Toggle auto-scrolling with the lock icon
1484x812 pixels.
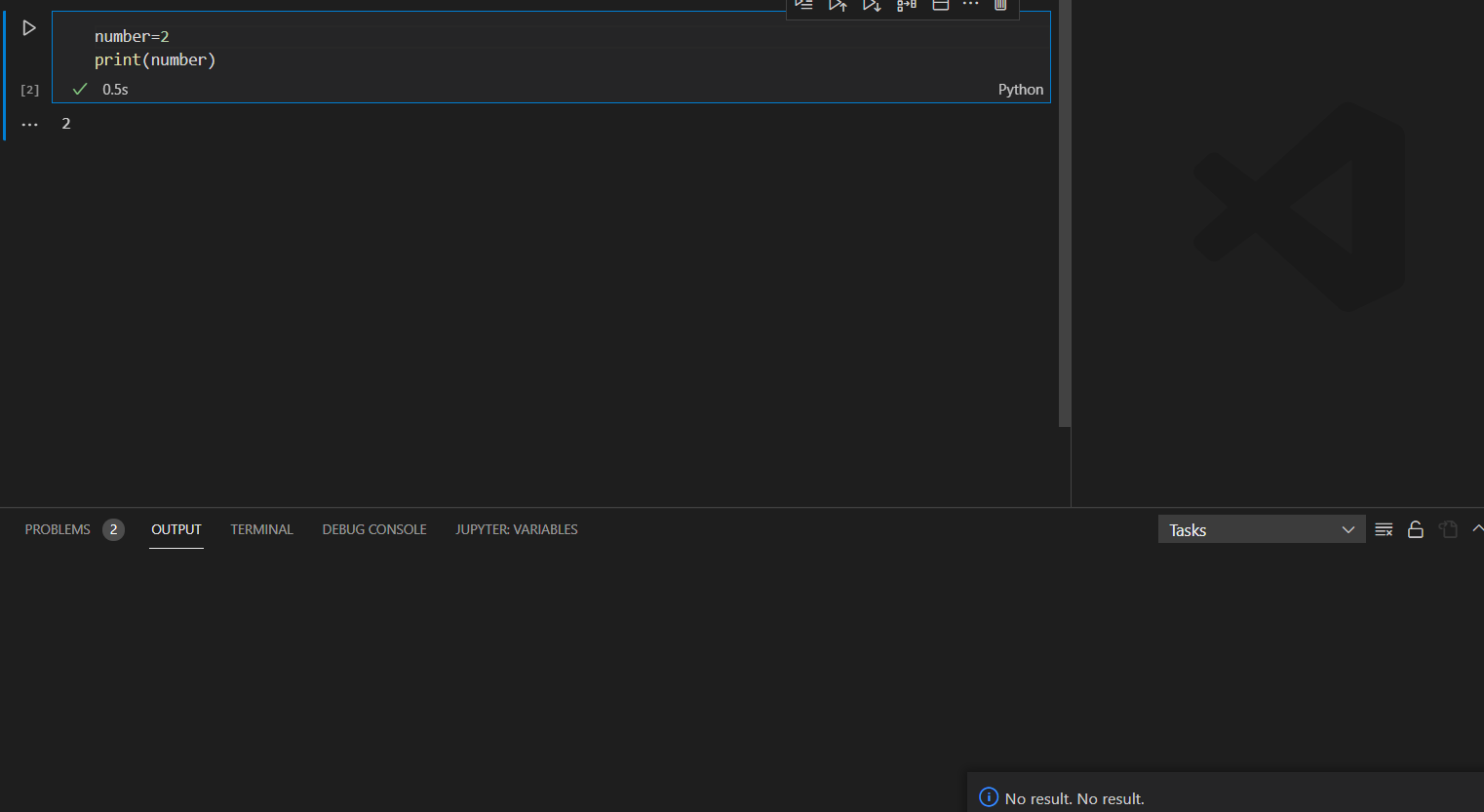click(x=1416, y=529)
